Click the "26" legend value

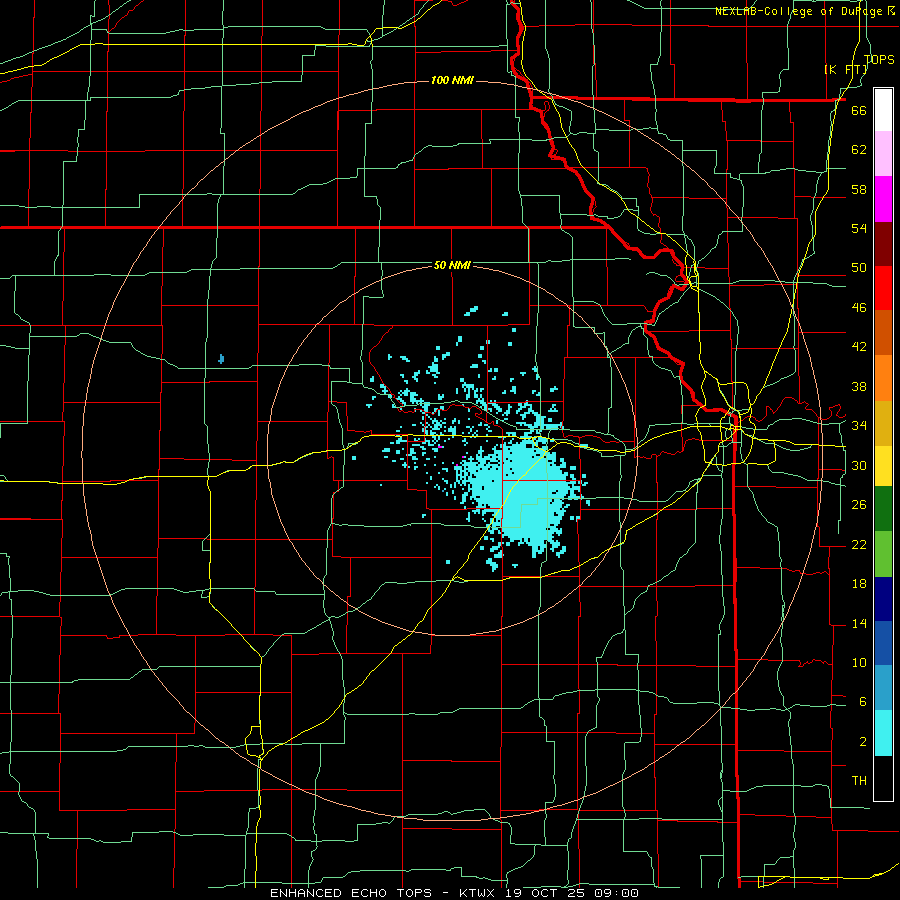pos(859,505)
